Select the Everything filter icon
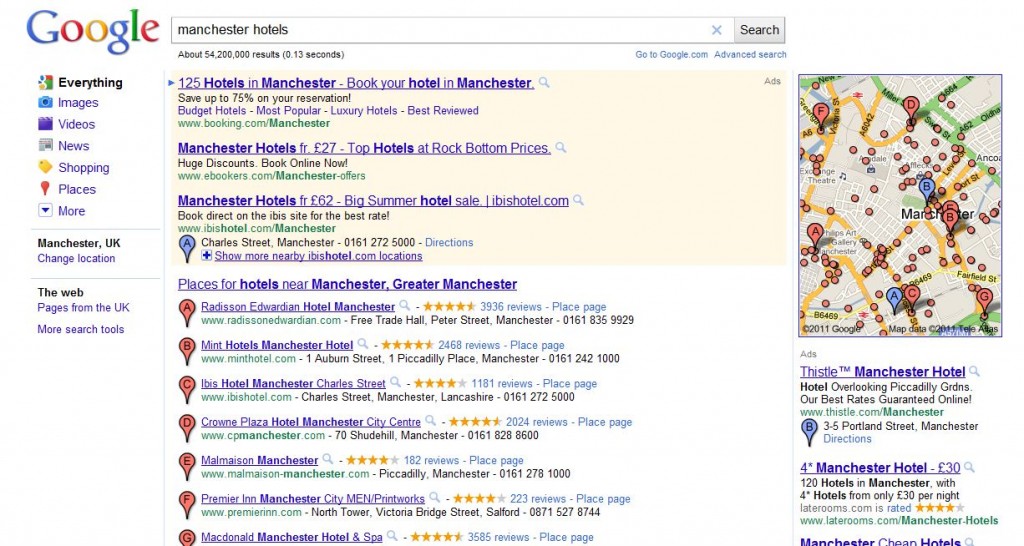 [x=45, y=82]
